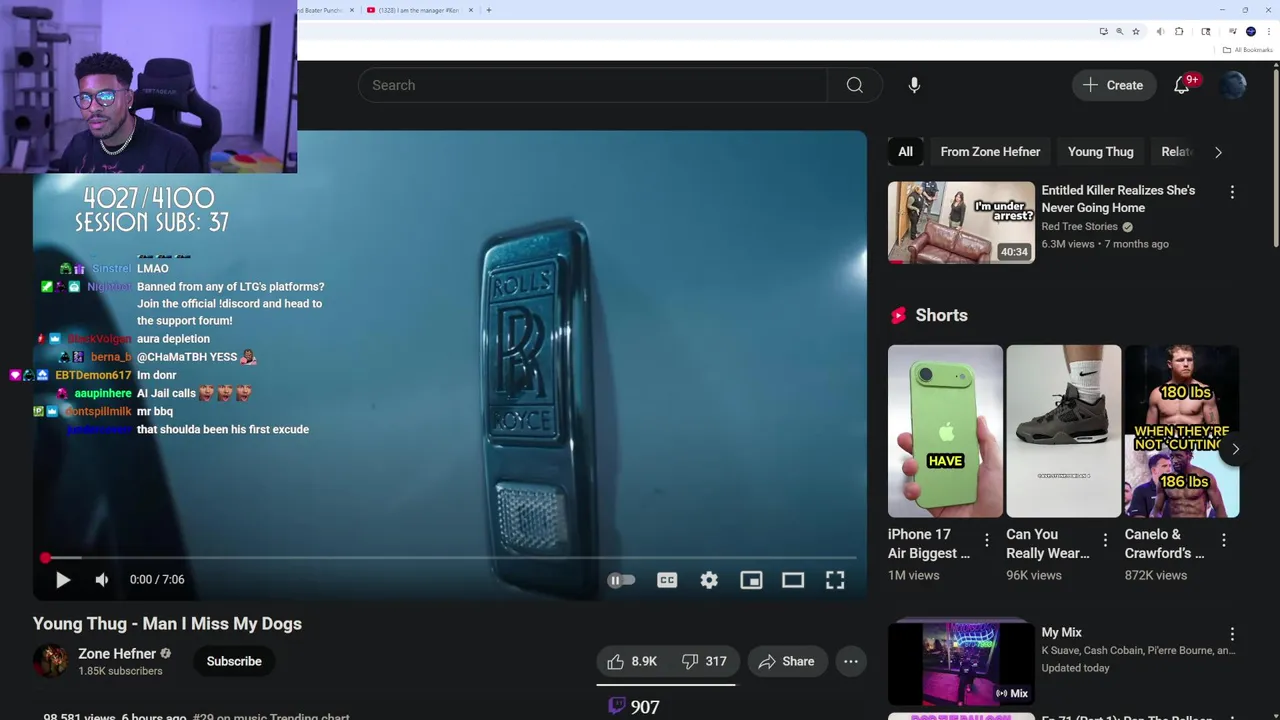
Task: Open browser zoom magnifier icon
Action: pyautogui.click(x=1120, y=31)
